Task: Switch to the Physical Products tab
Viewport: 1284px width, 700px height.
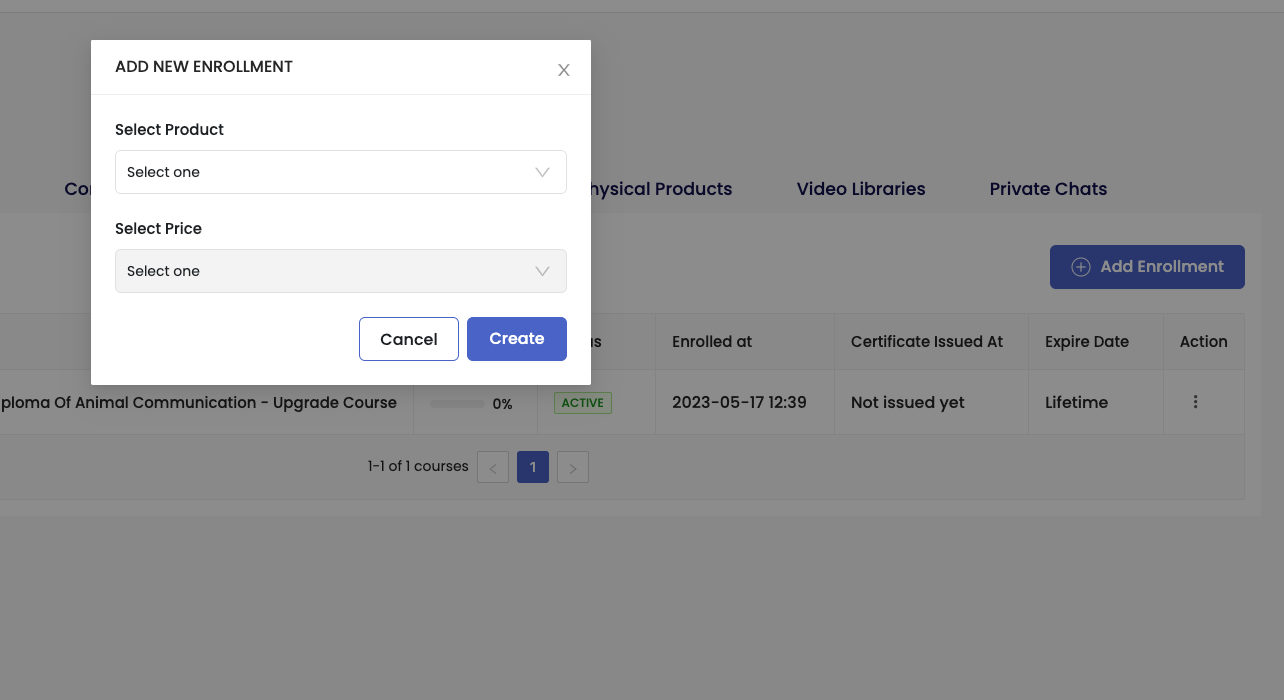Action: [x=662, y=189]
